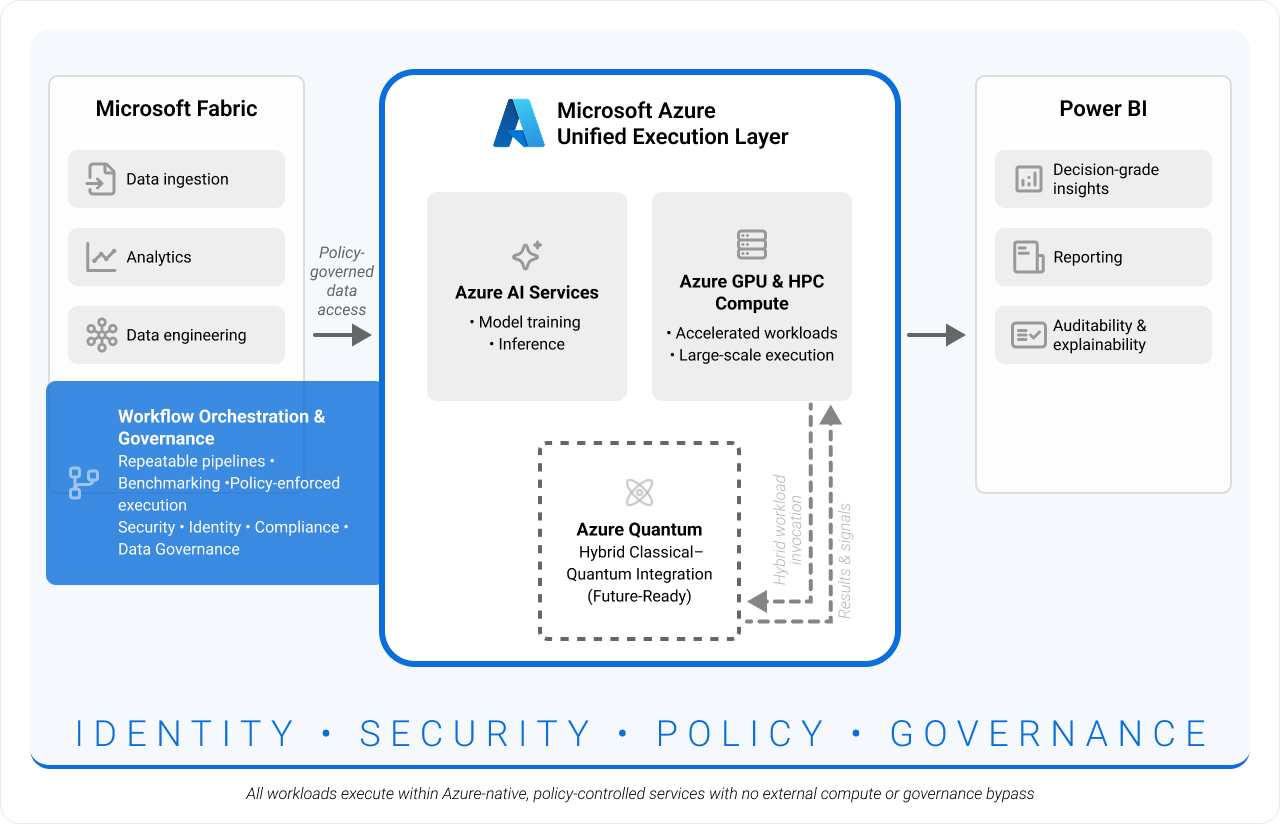
Task: Click the Policy-governed data access arrow
Action: [x=342, y=335]
